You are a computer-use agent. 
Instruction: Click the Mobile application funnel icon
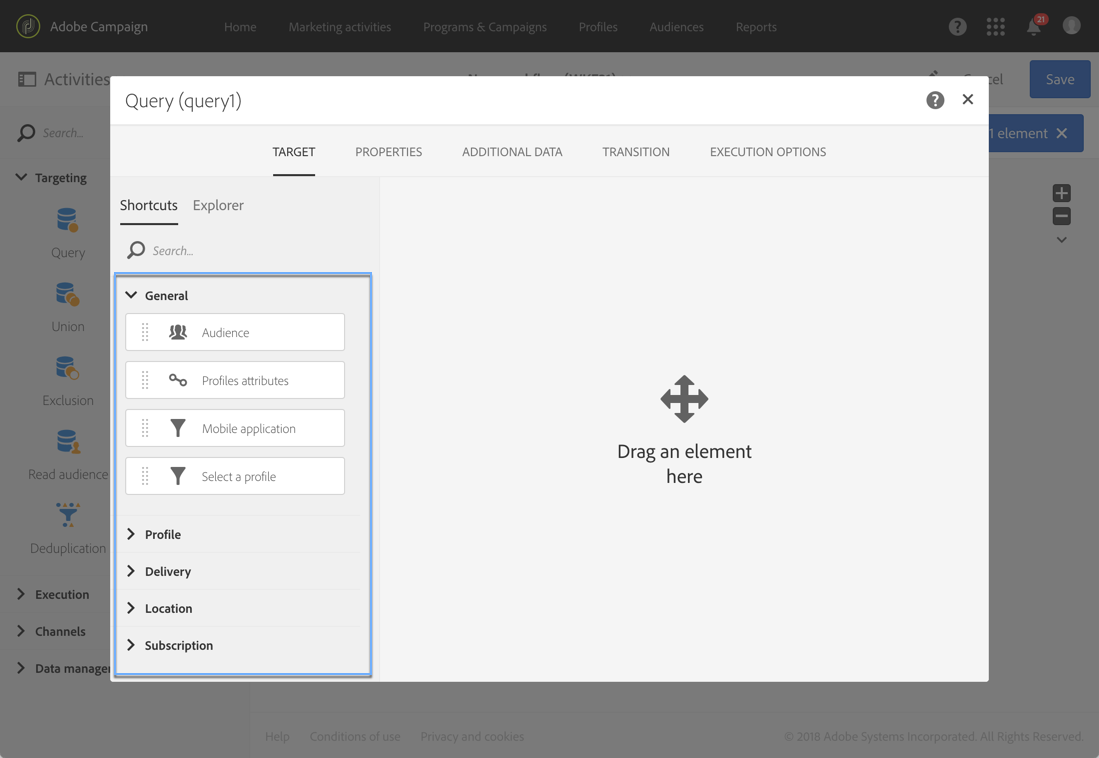178,428
